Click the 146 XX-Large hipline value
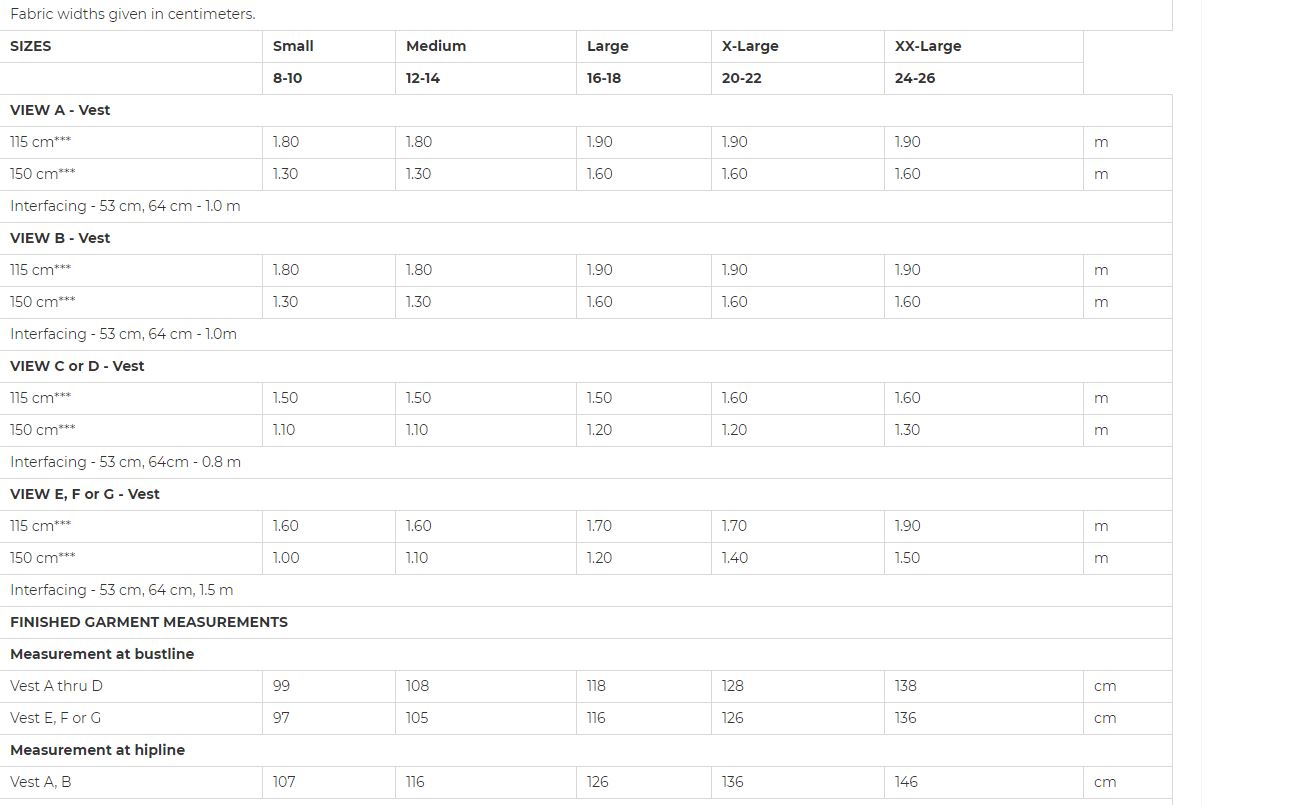 point(906,782)
